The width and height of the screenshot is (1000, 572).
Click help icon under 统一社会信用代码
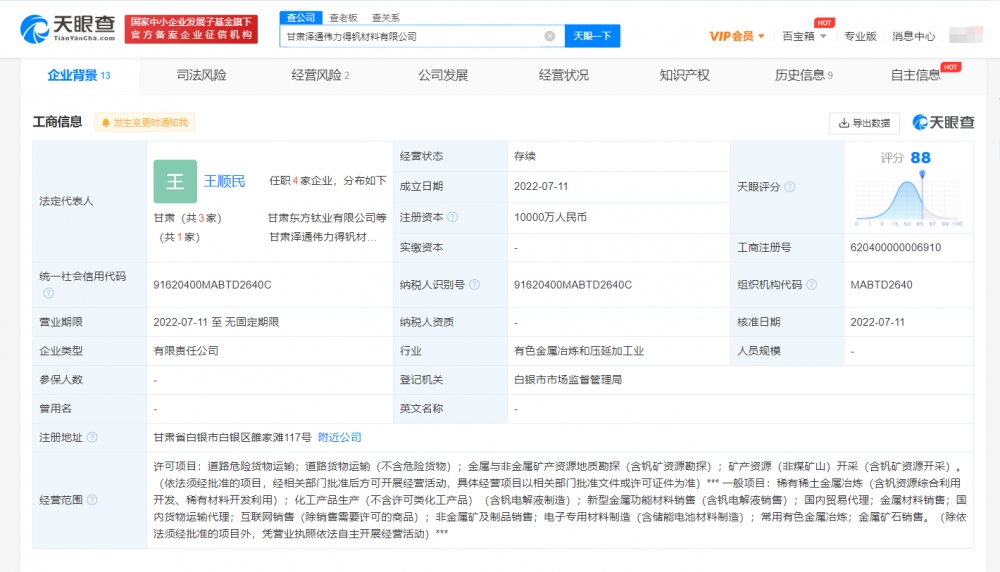click(48, 293)
